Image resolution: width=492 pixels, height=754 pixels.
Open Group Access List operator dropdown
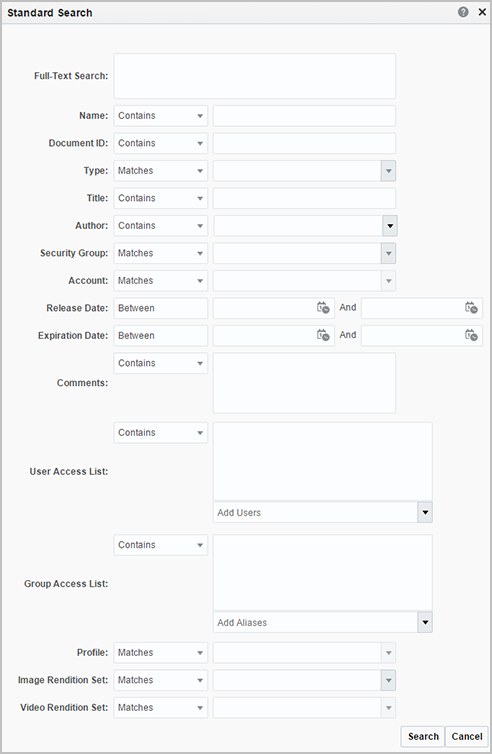tap(161, 545)
